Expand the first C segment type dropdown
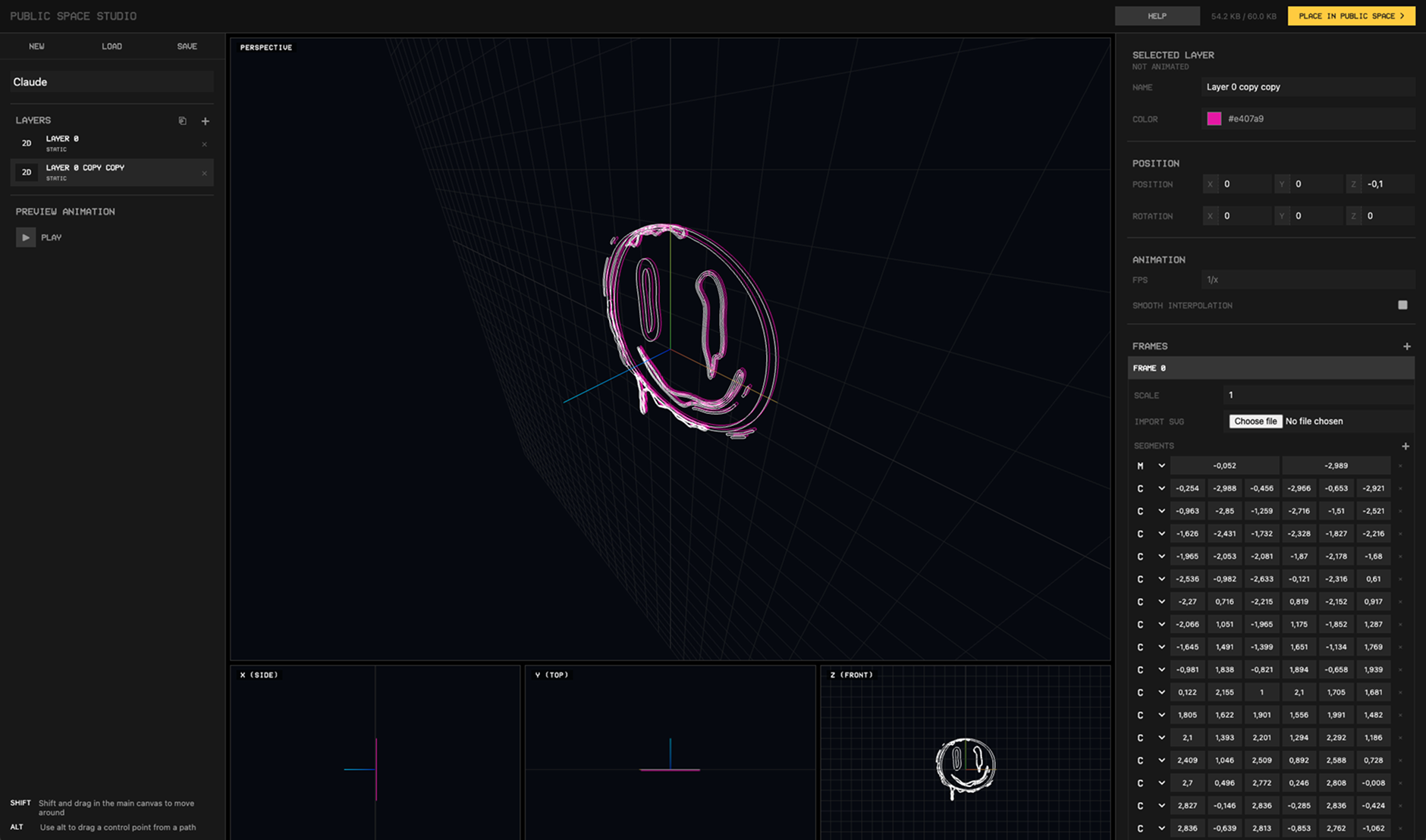Viewport: 1426px width, 840px height. click(1161, 489)
